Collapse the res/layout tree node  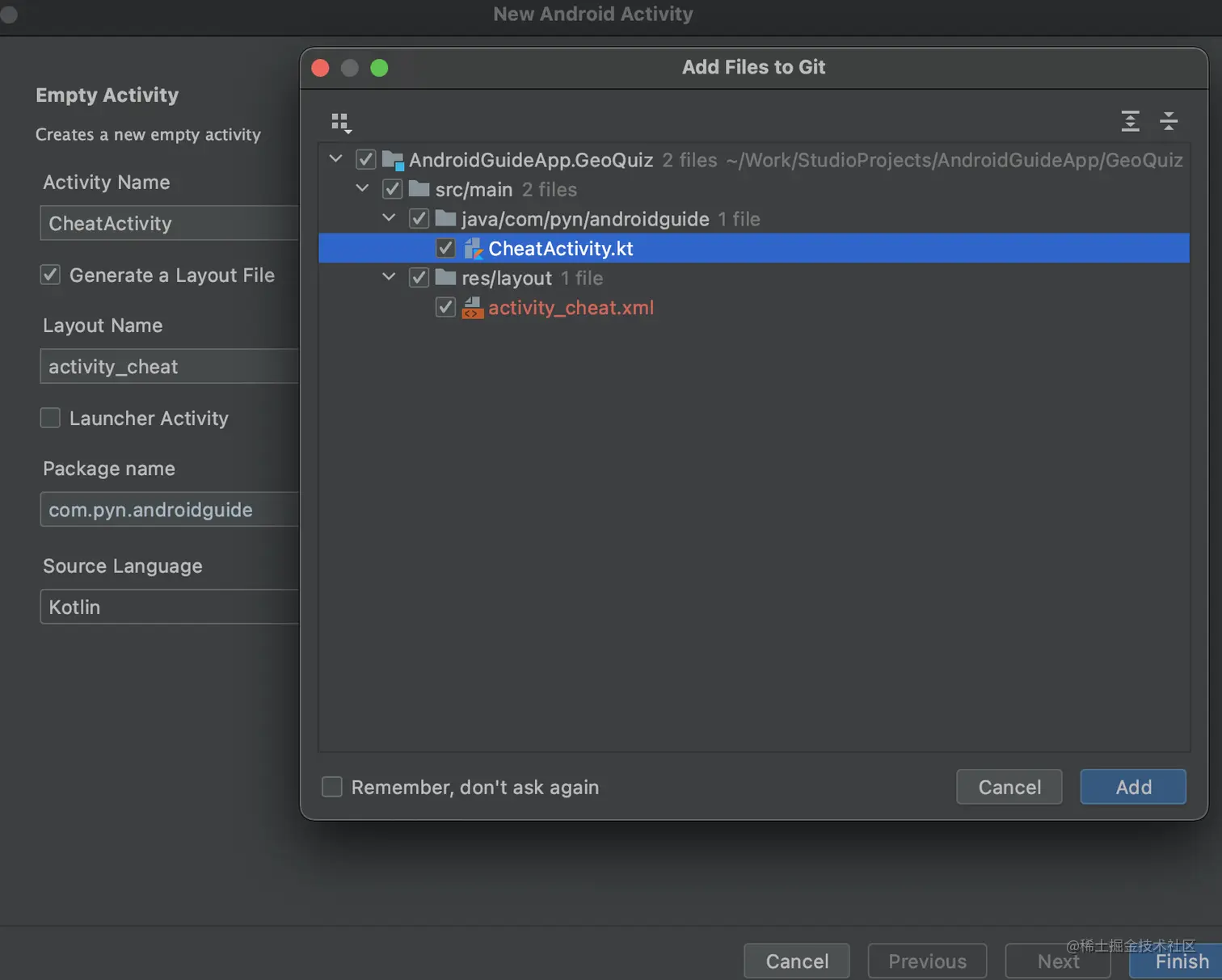[390, 277]
